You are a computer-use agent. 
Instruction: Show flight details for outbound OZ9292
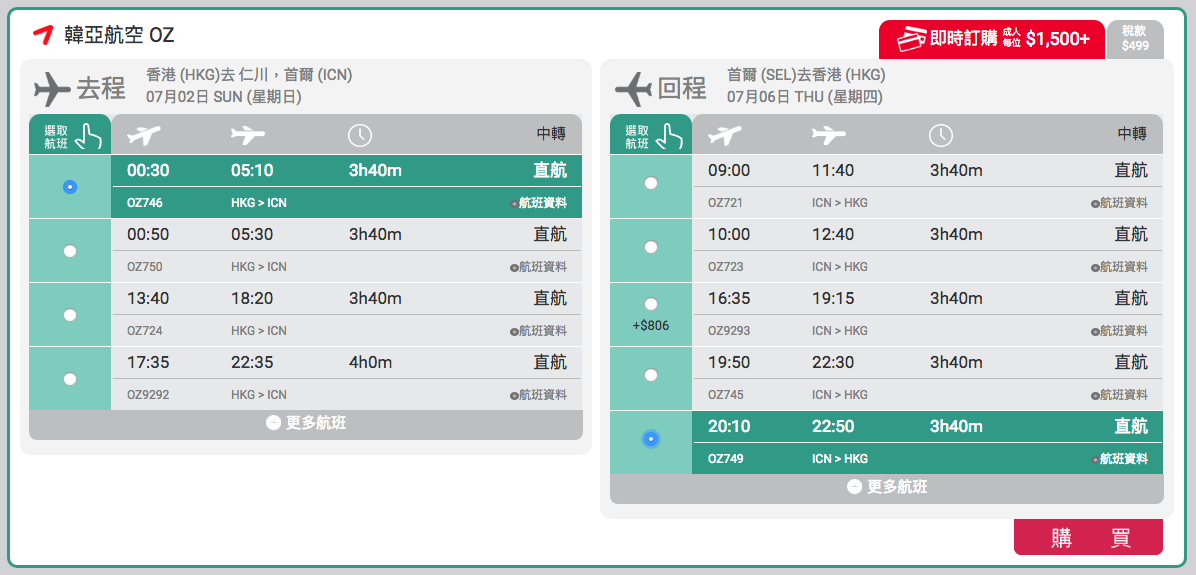[539, 395]
